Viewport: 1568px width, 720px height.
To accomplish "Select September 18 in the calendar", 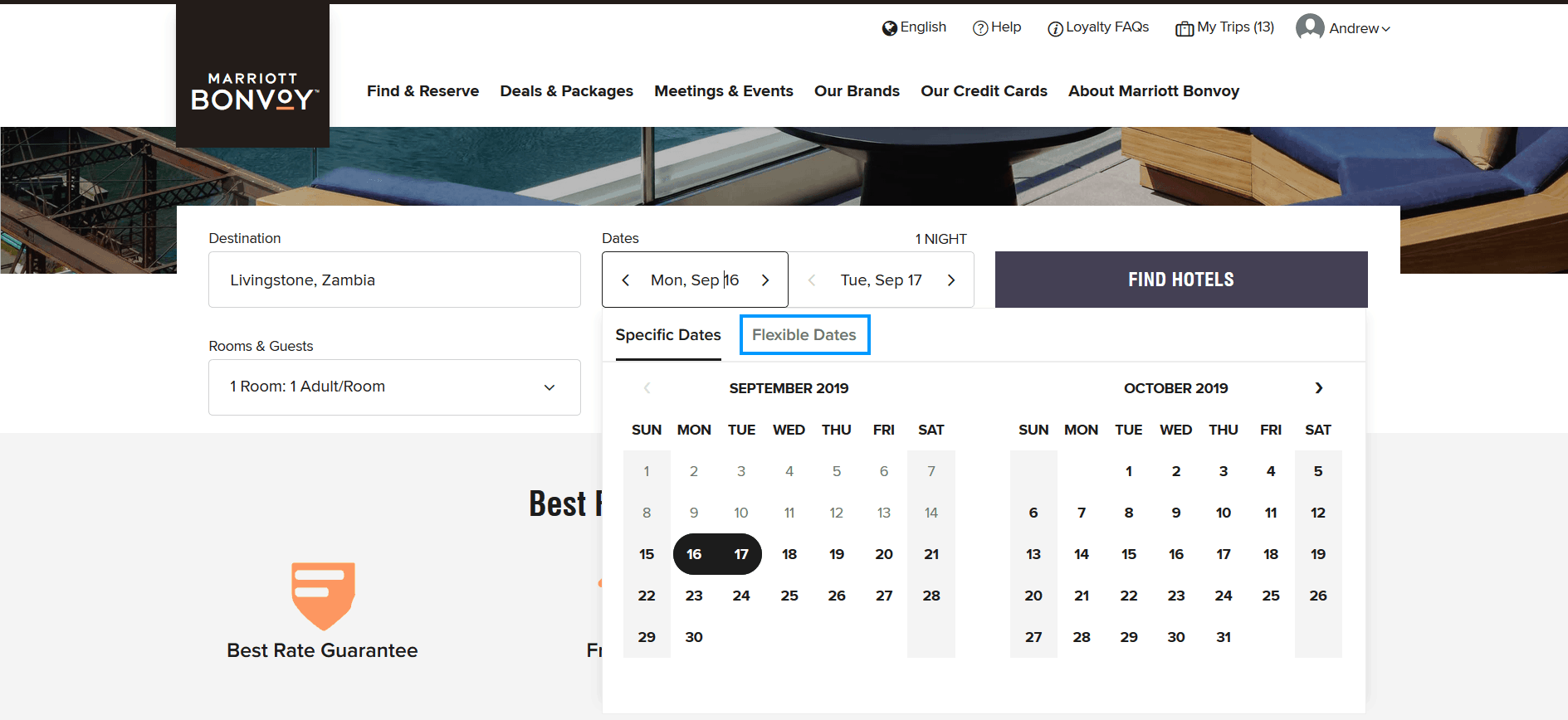I will pyautogui.click(x=789, y=554).
